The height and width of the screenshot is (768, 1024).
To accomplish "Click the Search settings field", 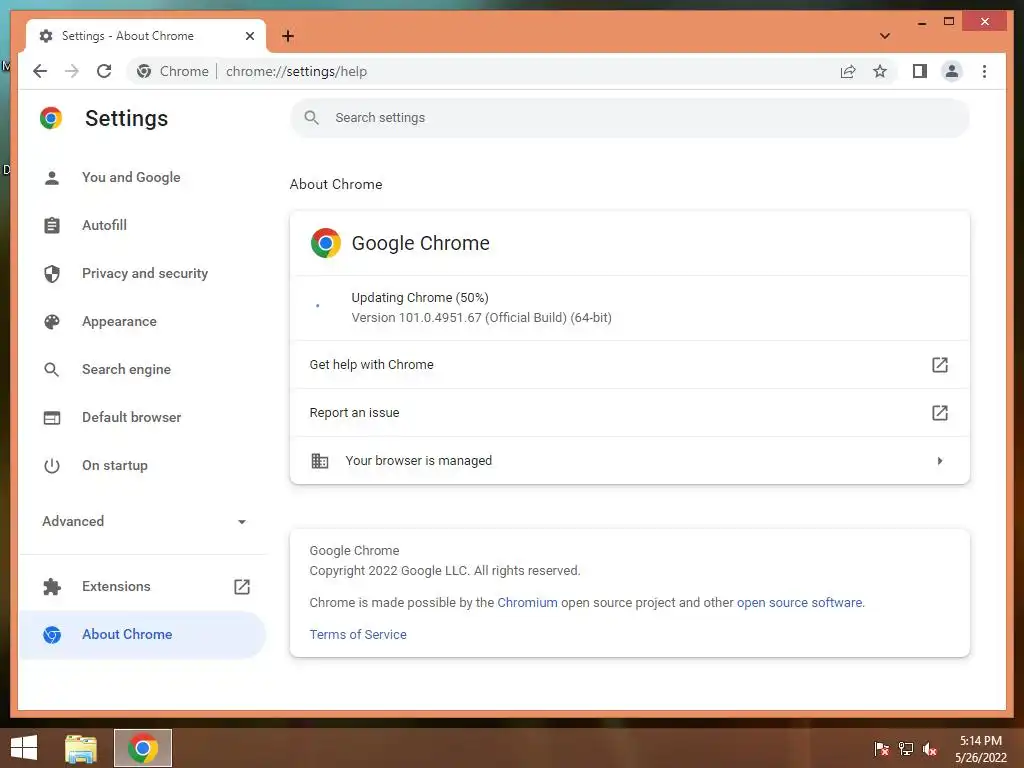I will 630,118.
